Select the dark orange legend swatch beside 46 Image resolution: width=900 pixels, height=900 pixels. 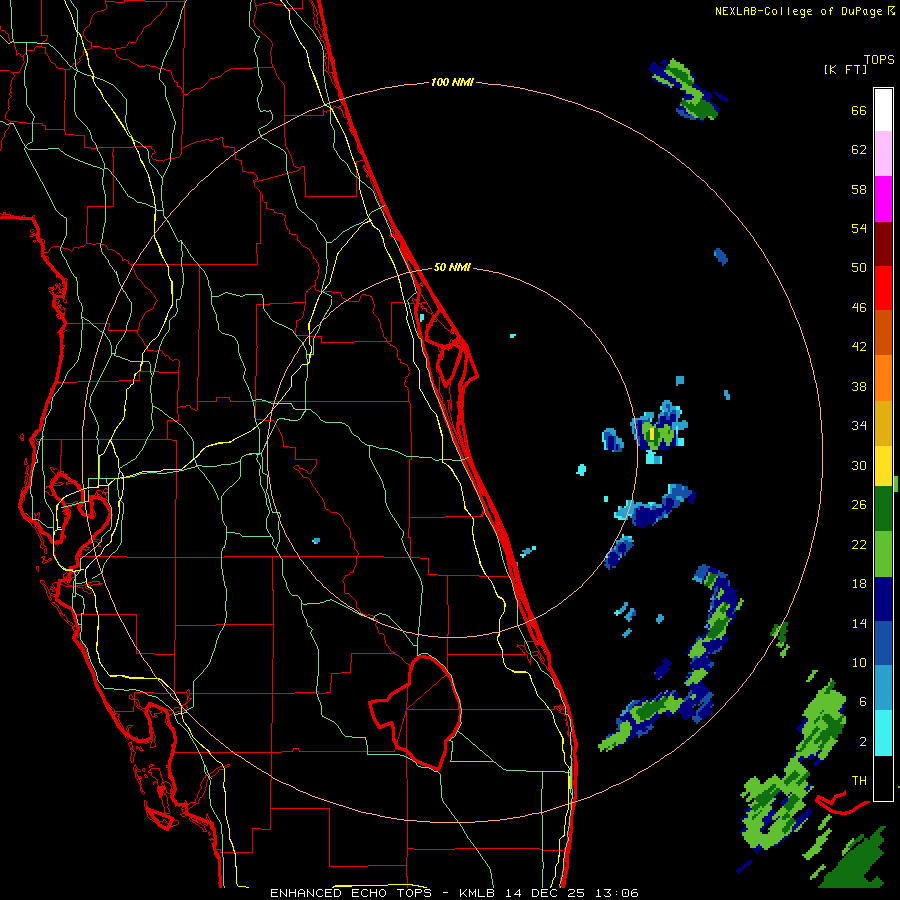[883, 333]
